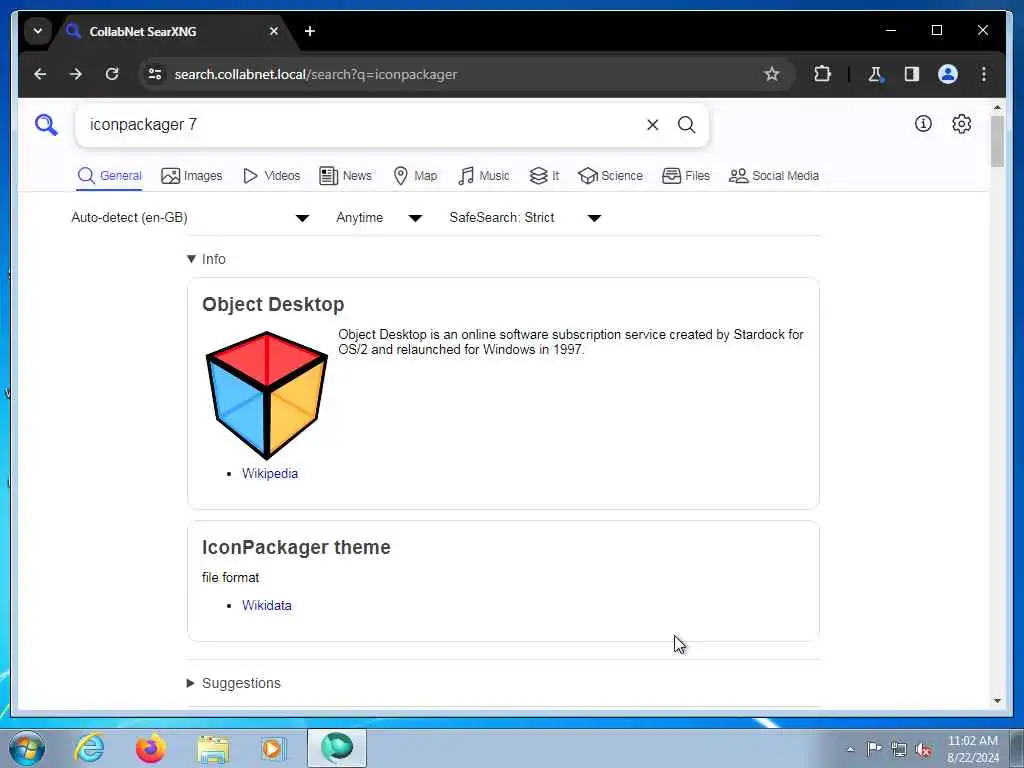
Task: Open the profile avatar menu
Action: [948, 74]
